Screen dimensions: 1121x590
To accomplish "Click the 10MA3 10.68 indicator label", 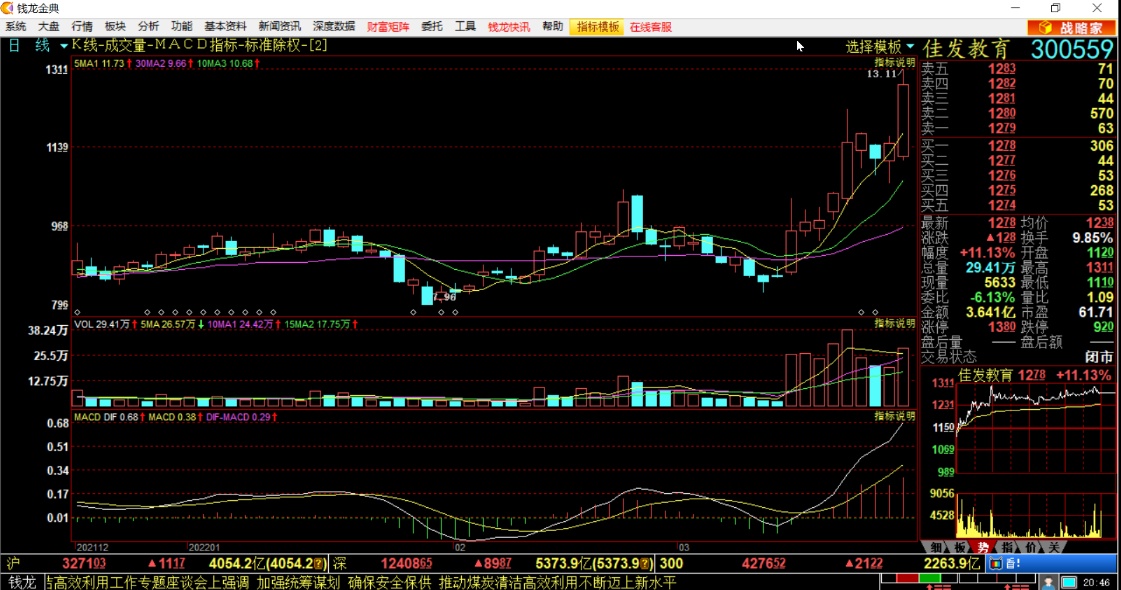I will pyautogui.click(x=225, y=64).
